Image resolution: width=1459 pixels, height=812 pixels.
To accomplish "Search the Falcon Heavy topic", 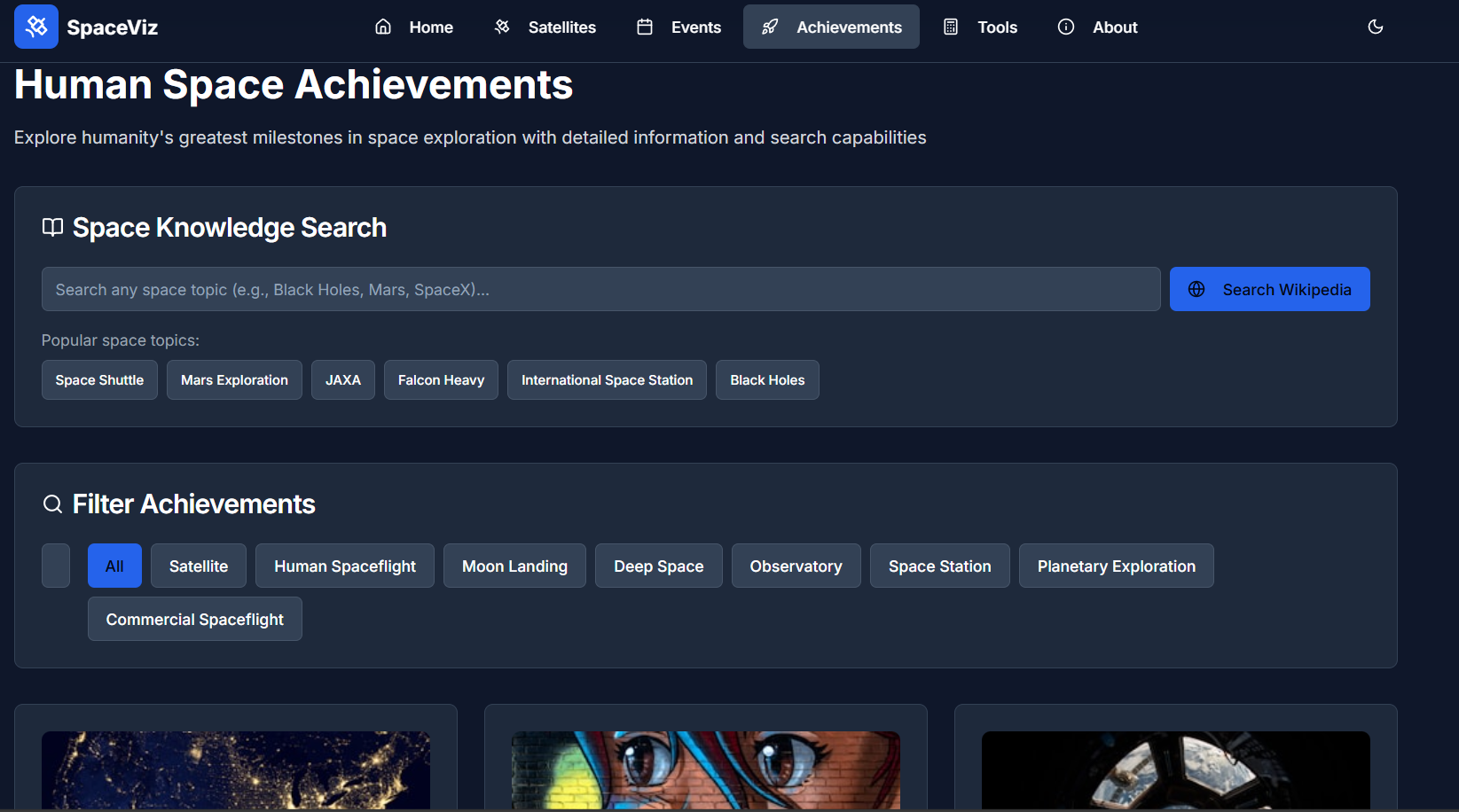I will point(441,379).
